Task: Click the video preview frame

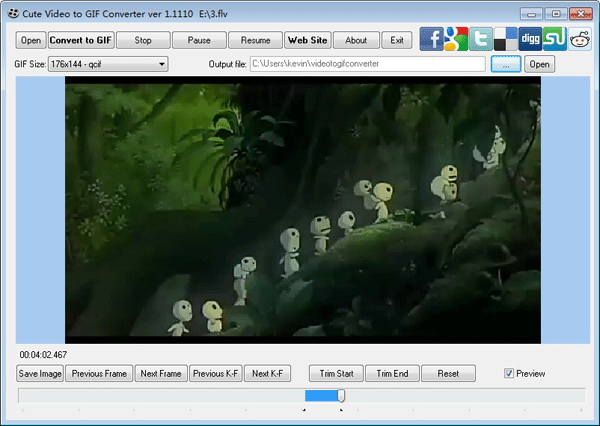Action: click(x=303, y=210)
